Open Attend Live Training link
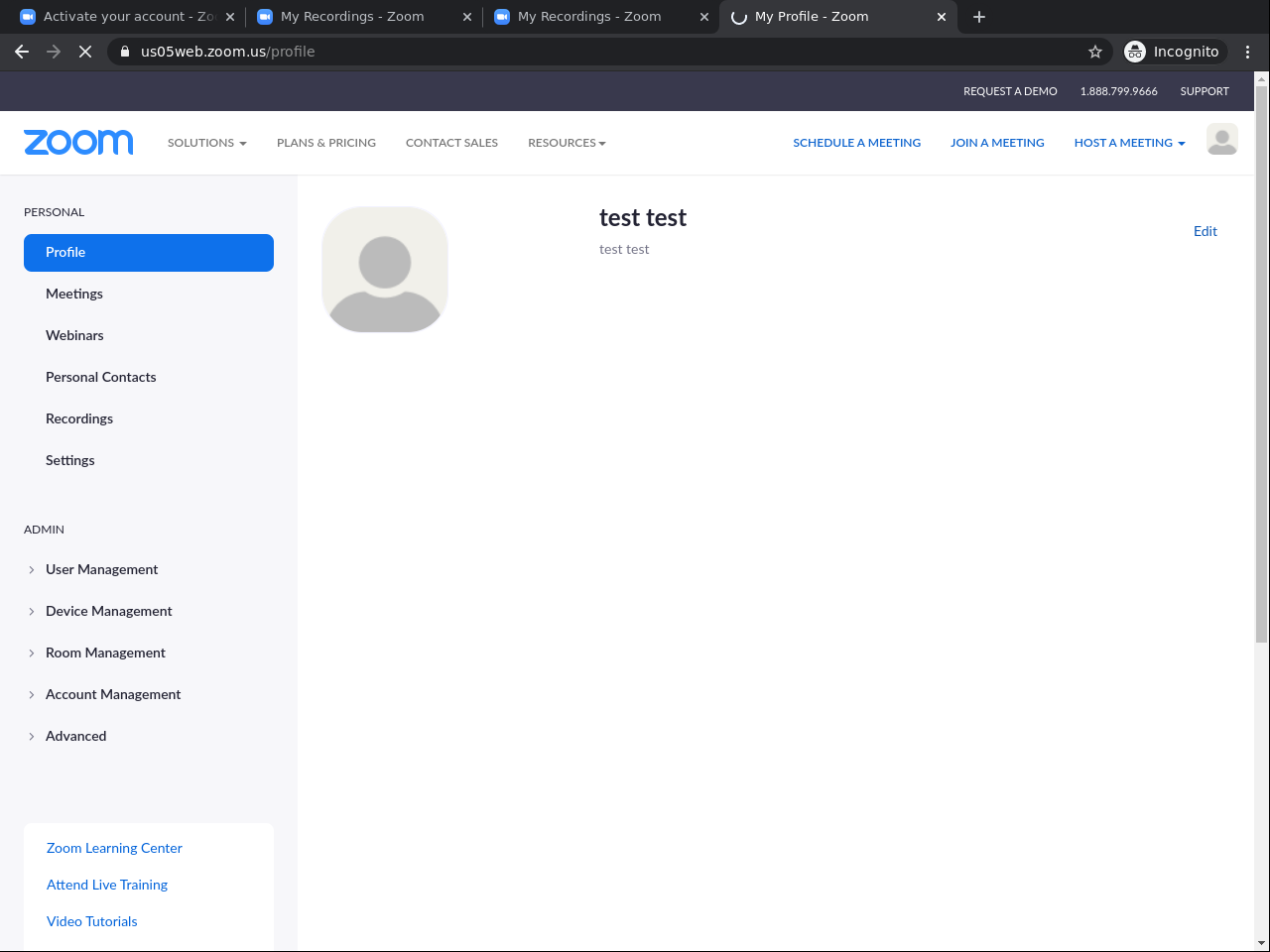 tap(107, 885)
